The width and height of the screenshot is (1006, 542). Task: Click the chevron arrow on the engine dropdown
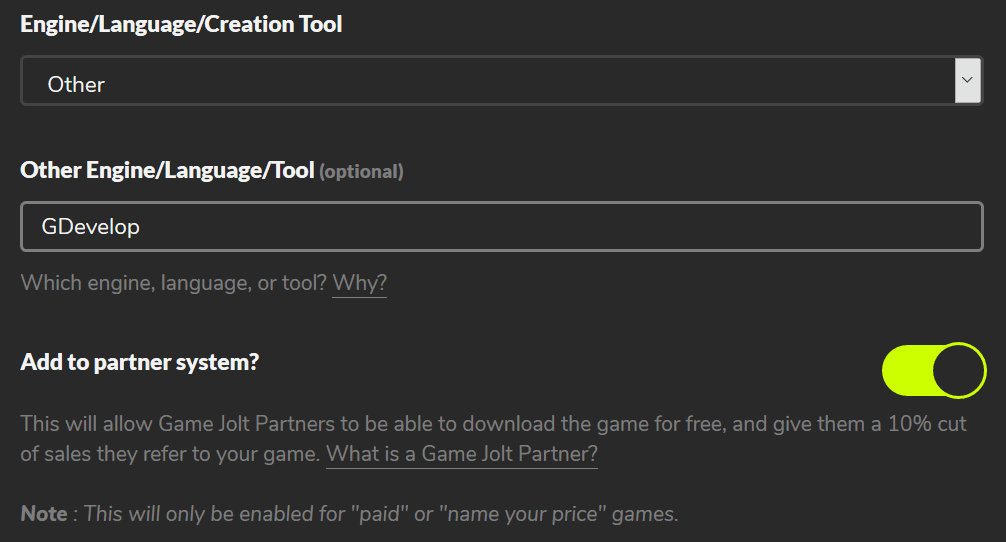point(967,80)
